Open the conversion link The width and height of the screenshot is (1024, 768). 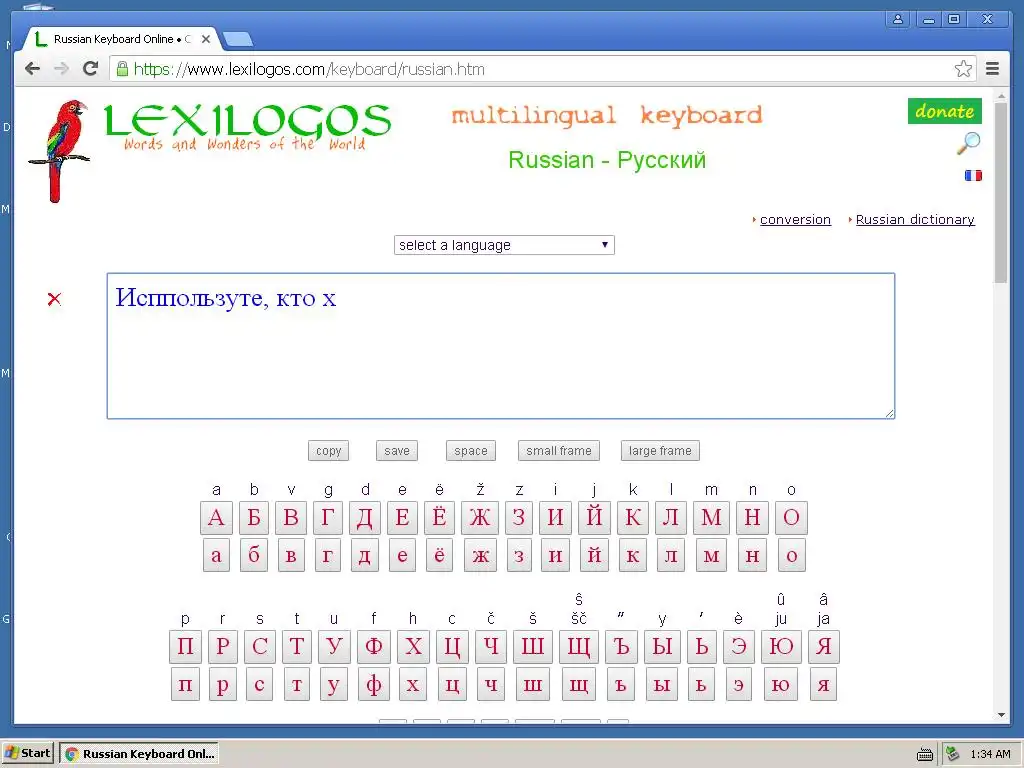coord(795,219)
